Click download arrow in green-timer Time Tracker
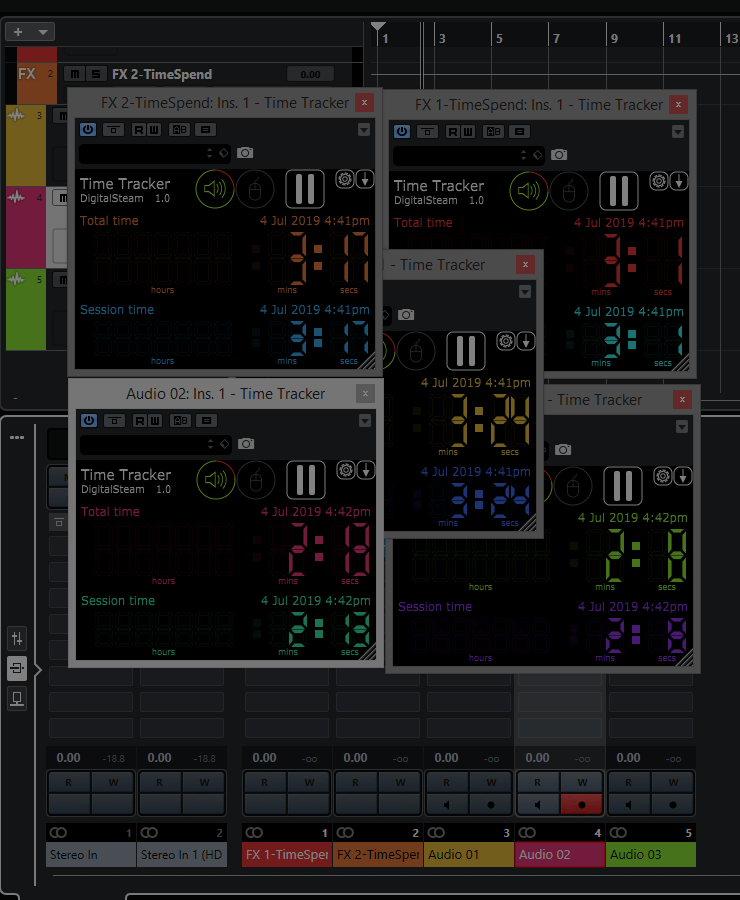The image size is (740, 900). point(683,476)
